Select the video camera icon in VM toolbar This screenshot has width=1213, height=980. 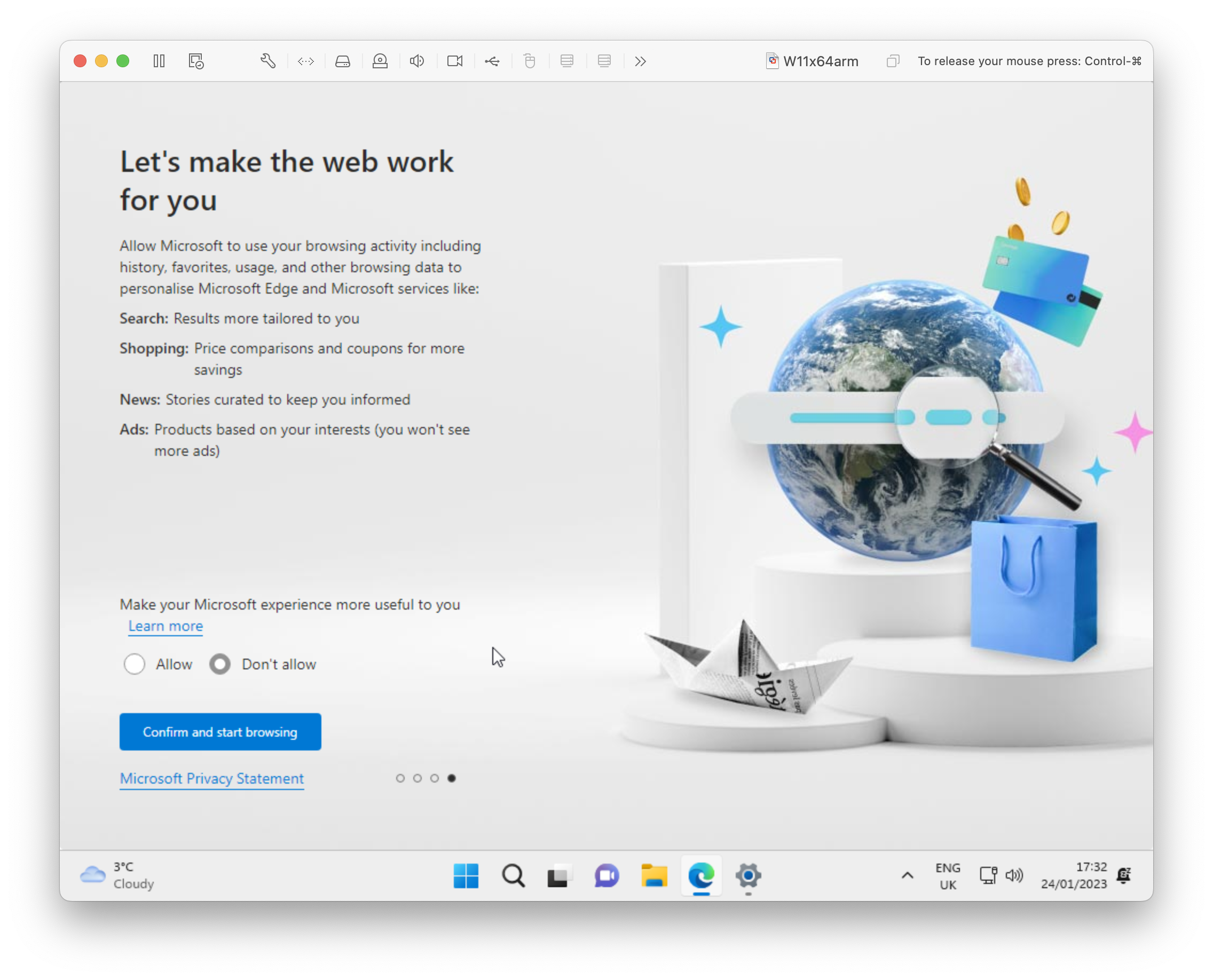(454, 61)
